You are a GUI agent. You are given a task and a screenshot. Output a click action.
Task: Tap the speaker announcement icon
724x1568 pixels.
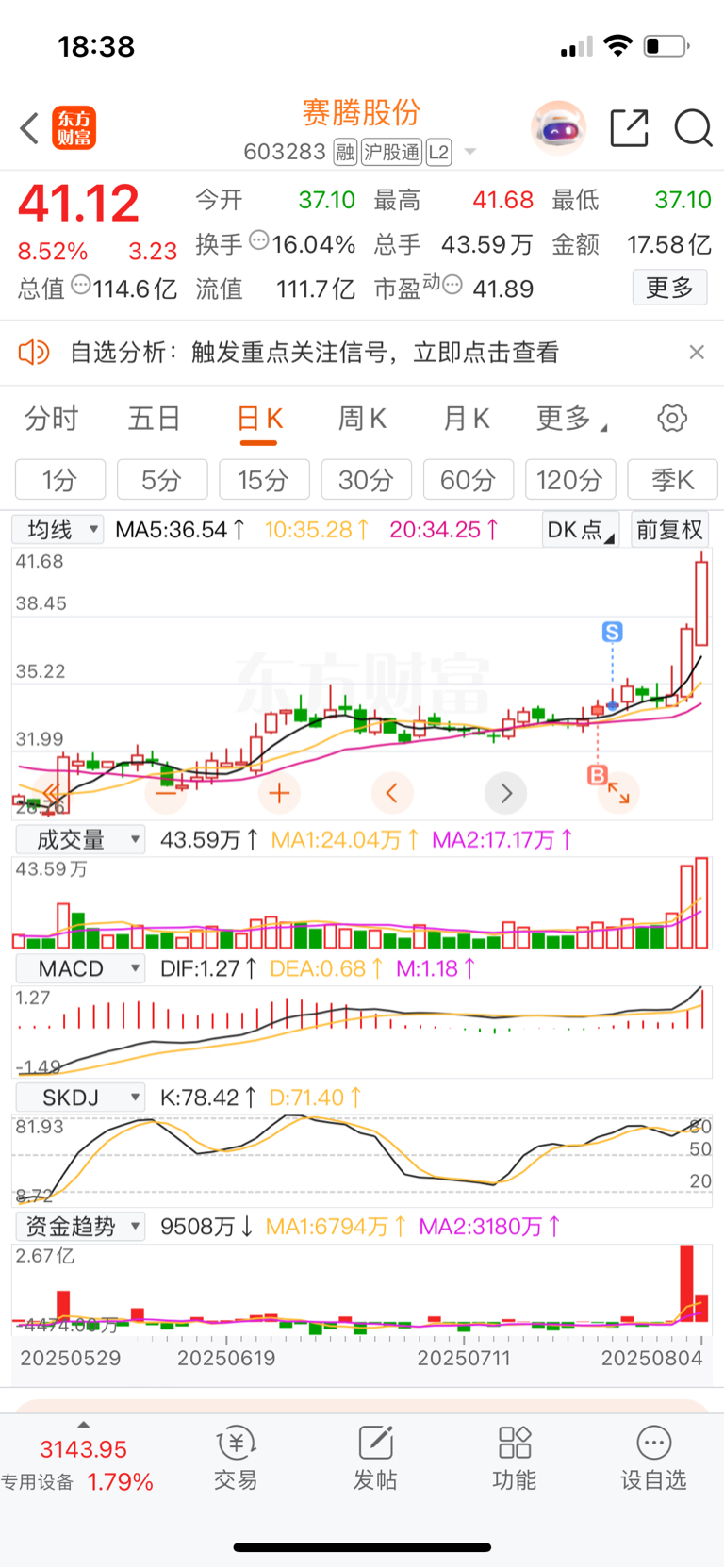[34, 353]
